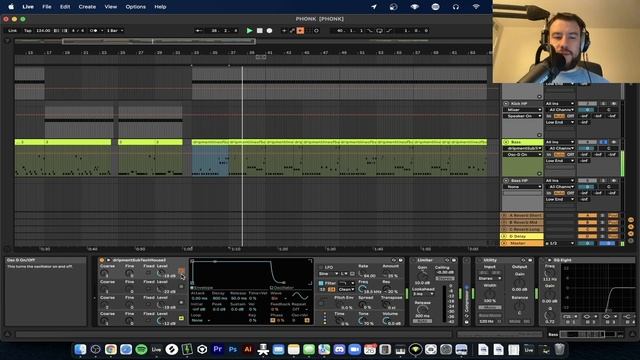Open the View menu
This screenshot has height=360, width=640.
coord(111,7)
